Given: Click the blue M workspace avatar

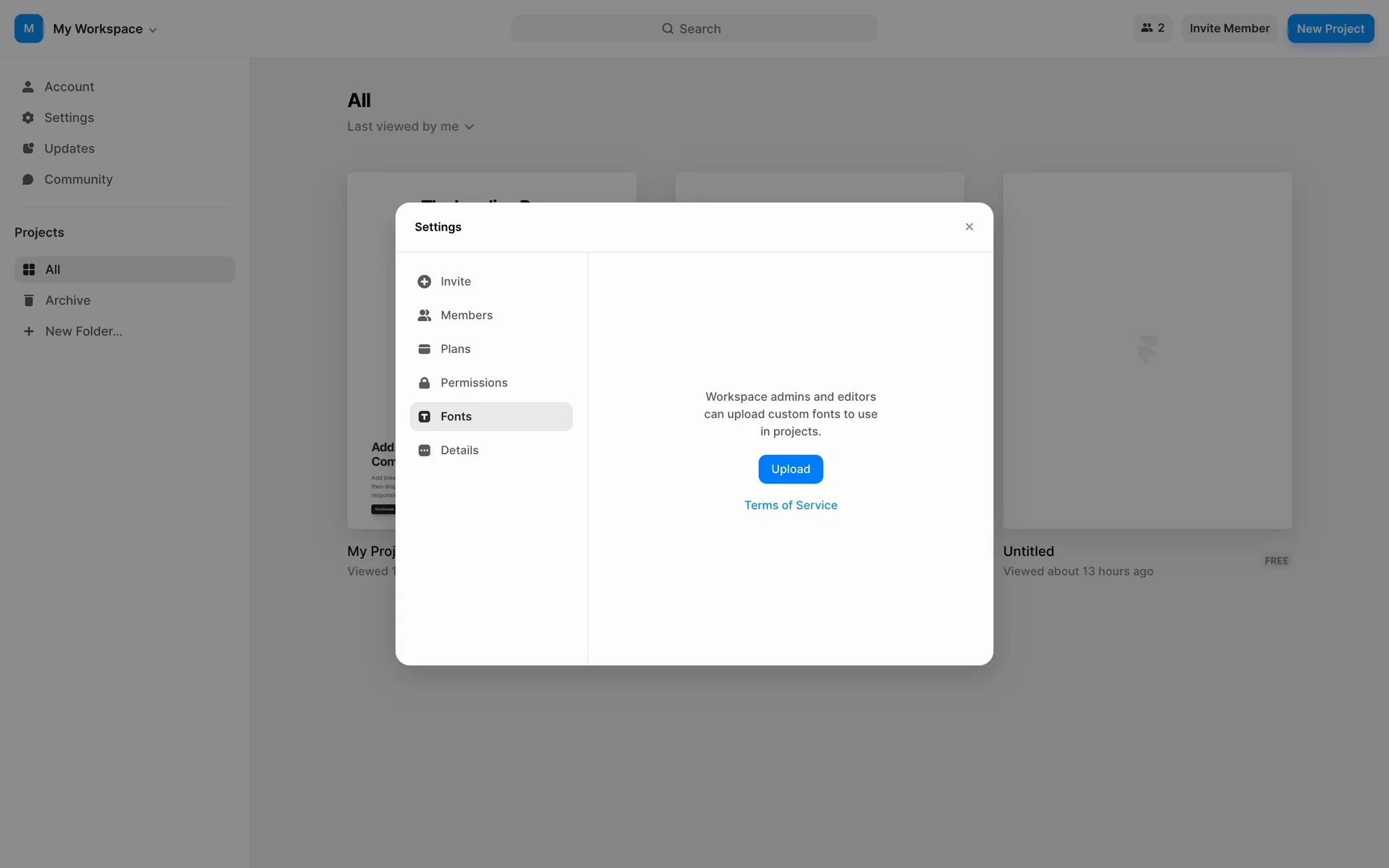Looking at the screenshot, I should pyautogui.click(x=29, y=29).
